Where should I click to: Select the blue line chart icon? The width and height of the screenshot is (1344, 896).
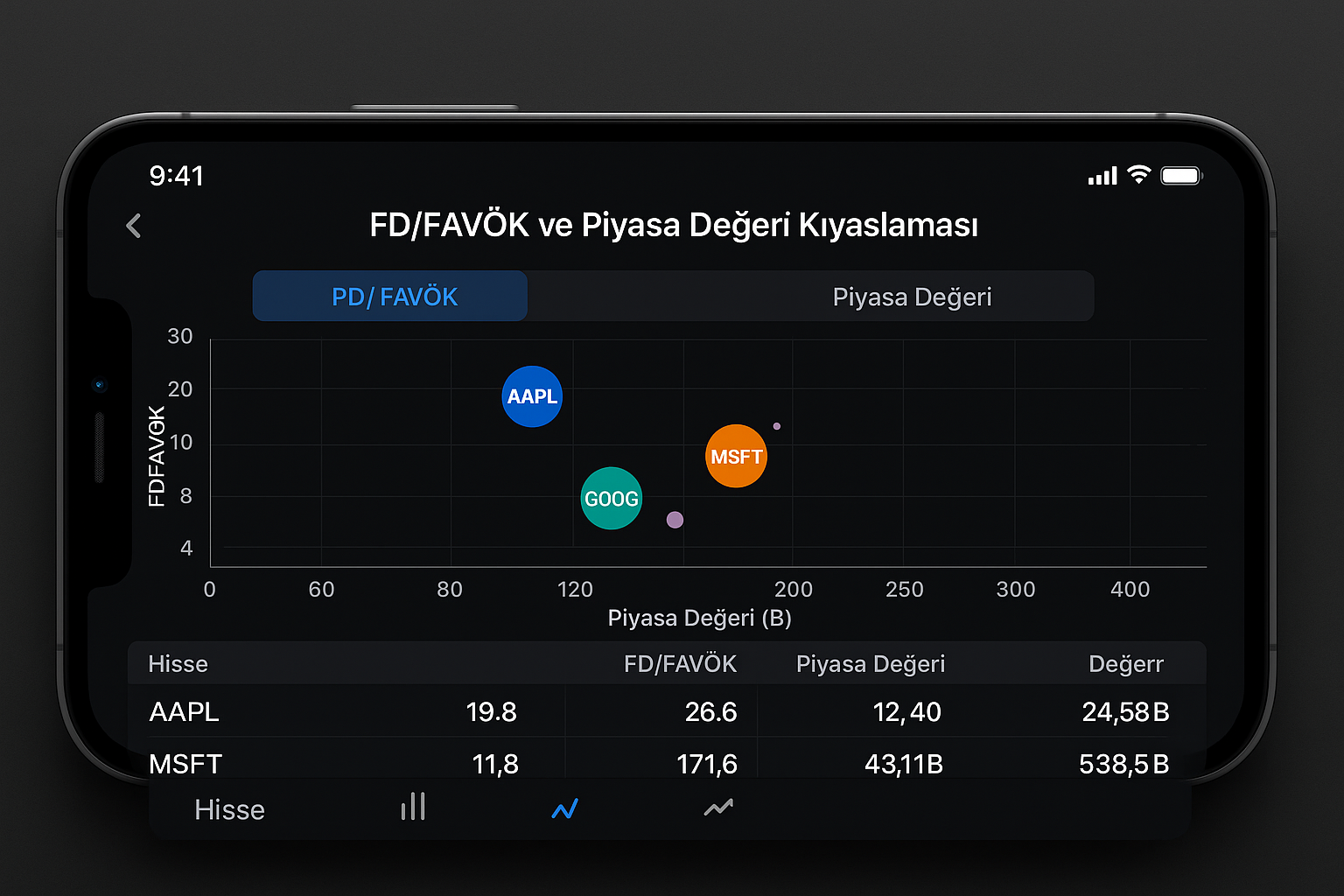coord(565,809)
